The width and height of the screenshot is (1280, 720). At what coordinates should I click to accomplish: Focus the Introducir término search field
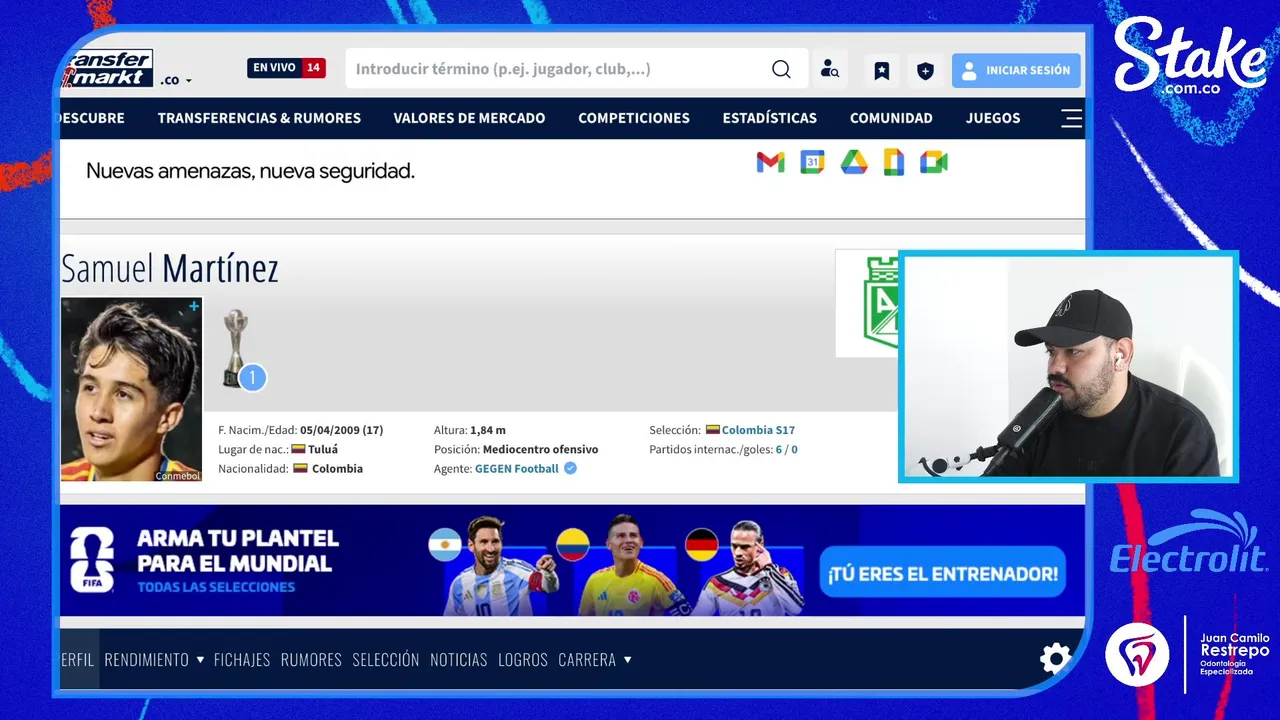(558, 69)
